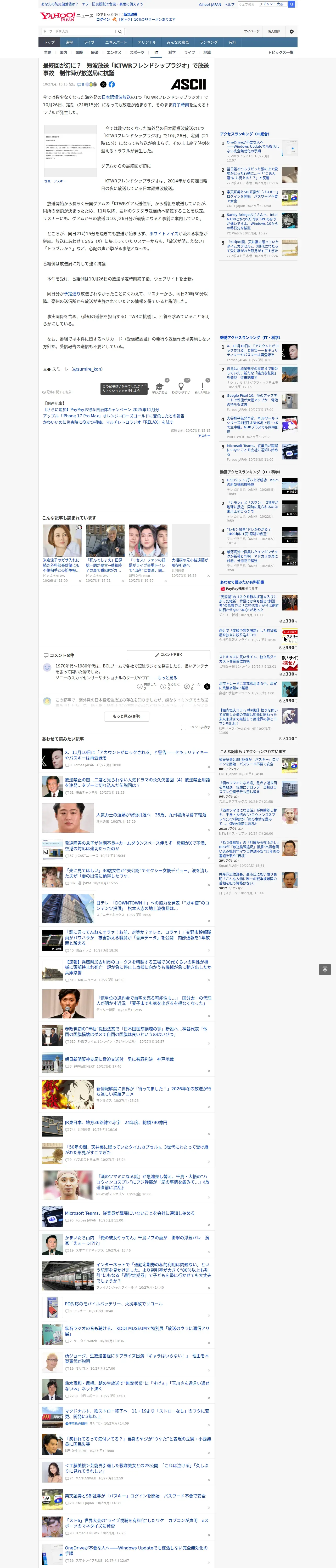Open the 新規取得 ID link

131,15
